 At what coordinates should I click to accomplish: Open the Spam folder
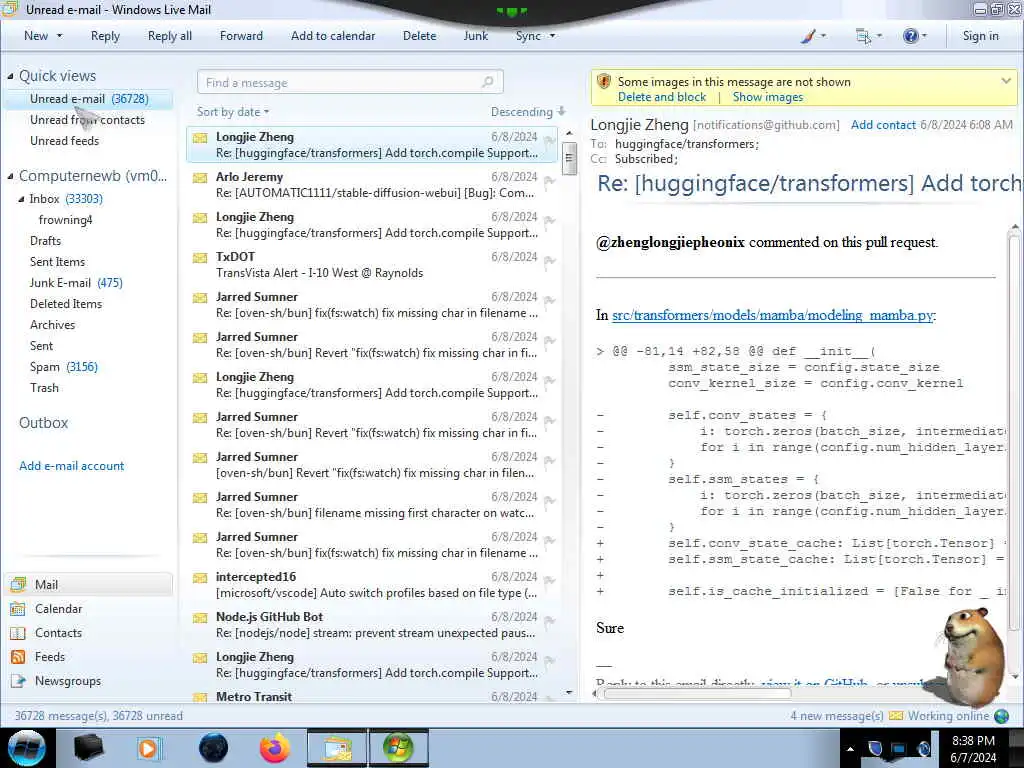click(63, 367)
